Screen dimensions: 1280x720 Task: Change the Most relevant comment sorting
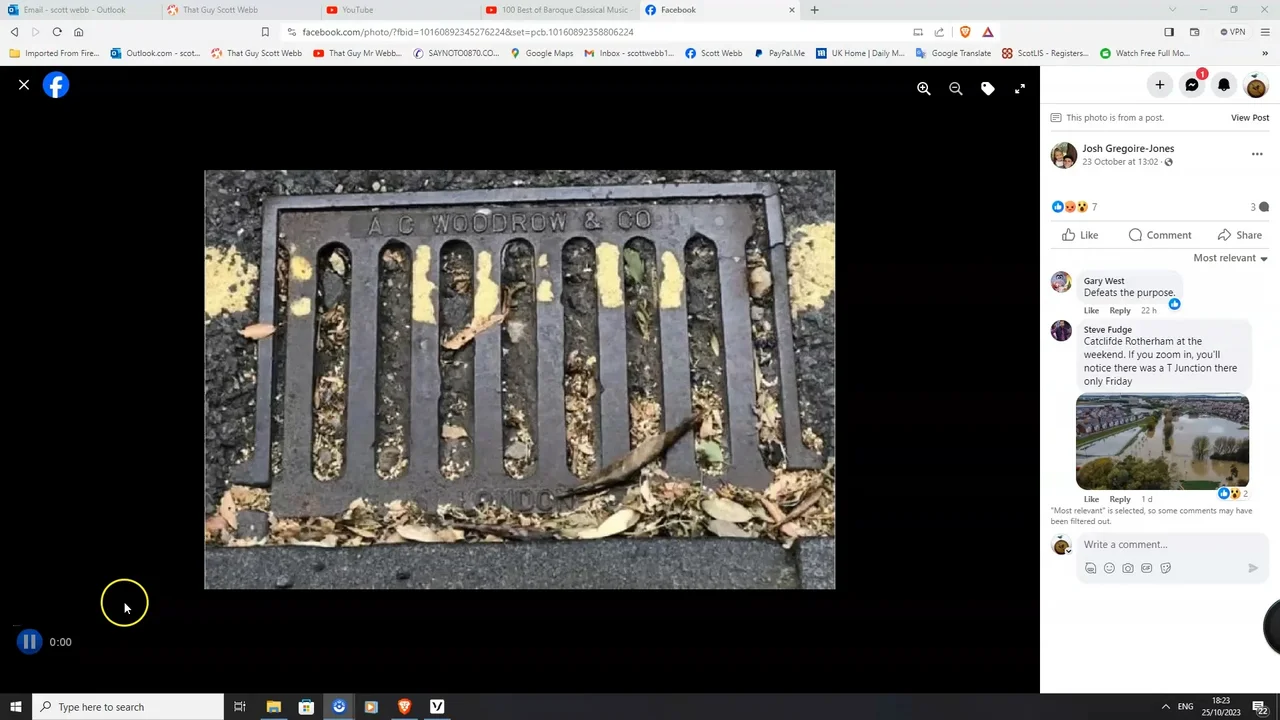pyautogui.click(x=1230, y=258)
